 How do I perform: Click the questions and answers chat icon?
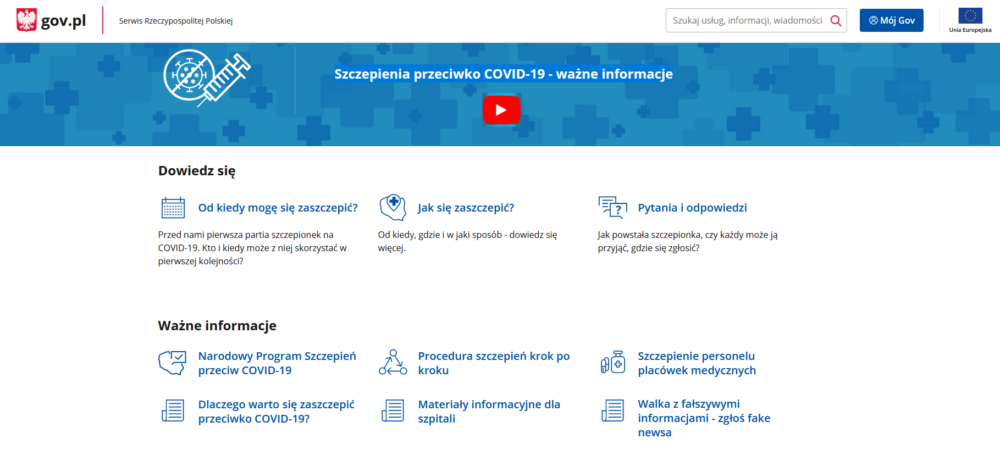click(x=611, y=207)
